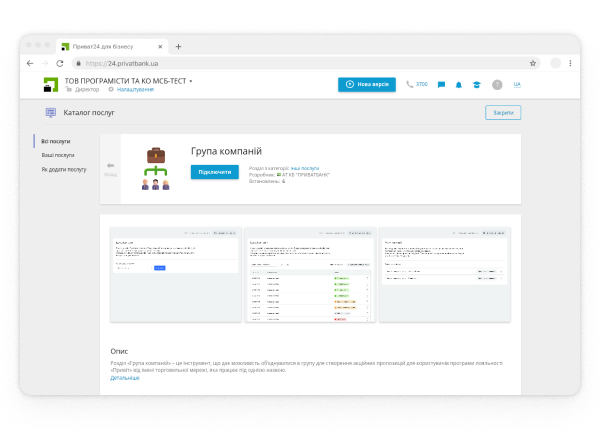Click the 'Нова версія' button
The image size is (600, 430).
367,85
